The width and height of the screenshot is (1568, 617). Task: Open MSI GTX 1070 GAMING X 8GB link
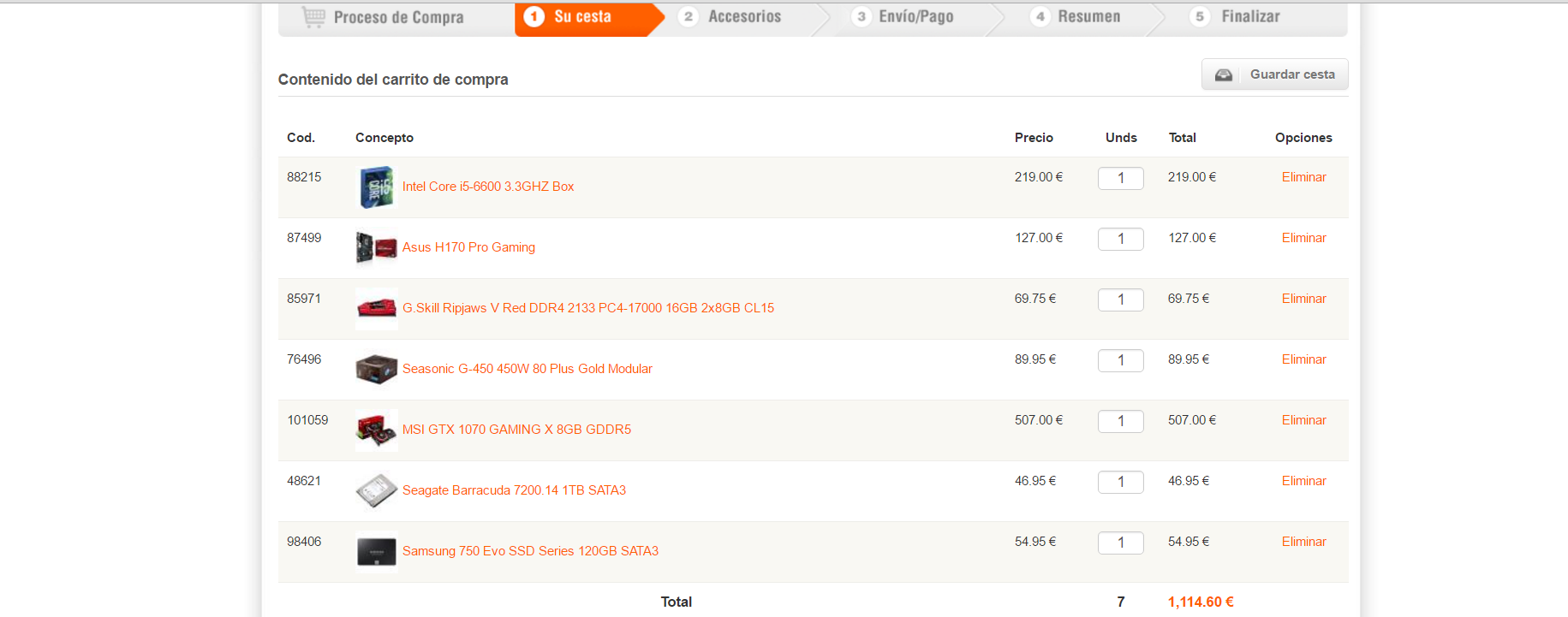click(516, 430)
